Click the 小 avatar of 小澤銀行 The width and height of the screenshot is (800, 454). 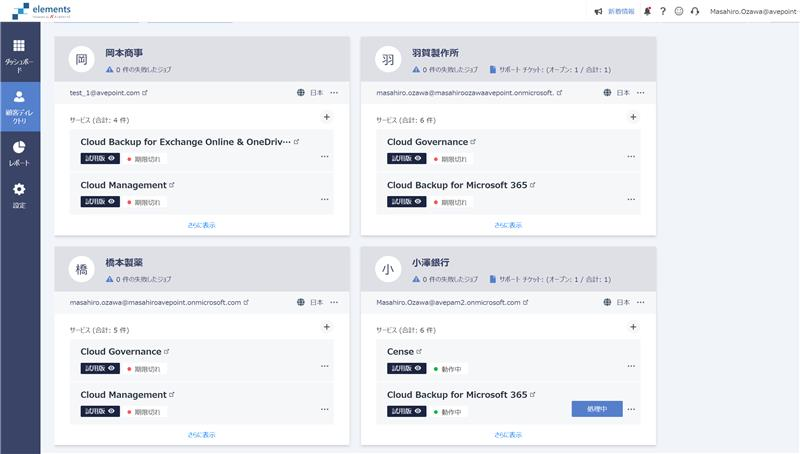[388, 269]
